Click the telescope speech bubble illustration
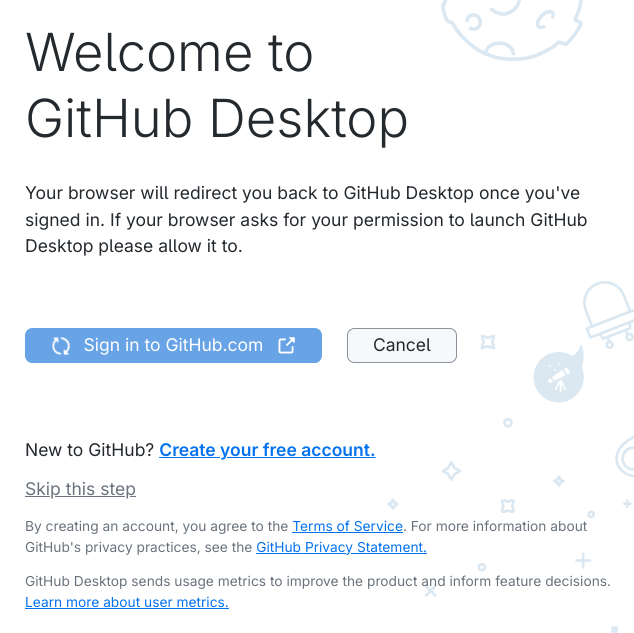The height and width of the screenshot is (633, 634). (x=559, y=374)
